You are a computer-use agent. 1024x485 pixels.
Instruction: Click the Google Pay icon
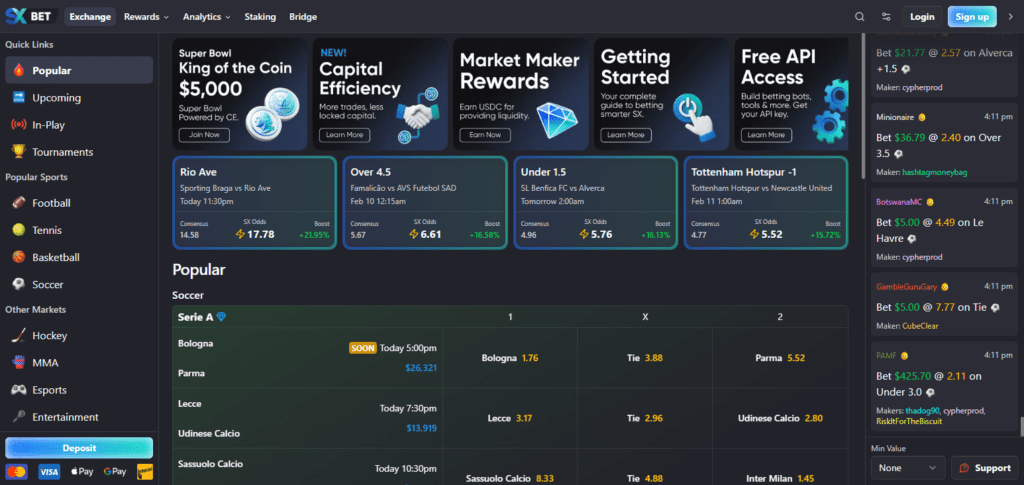point(115,471)
